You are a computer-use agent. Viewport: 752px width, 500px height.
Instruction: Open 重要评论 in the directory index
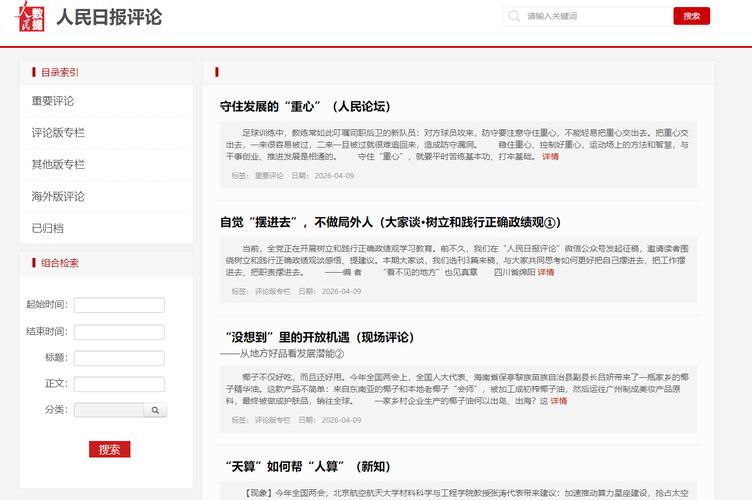point(53,101)
